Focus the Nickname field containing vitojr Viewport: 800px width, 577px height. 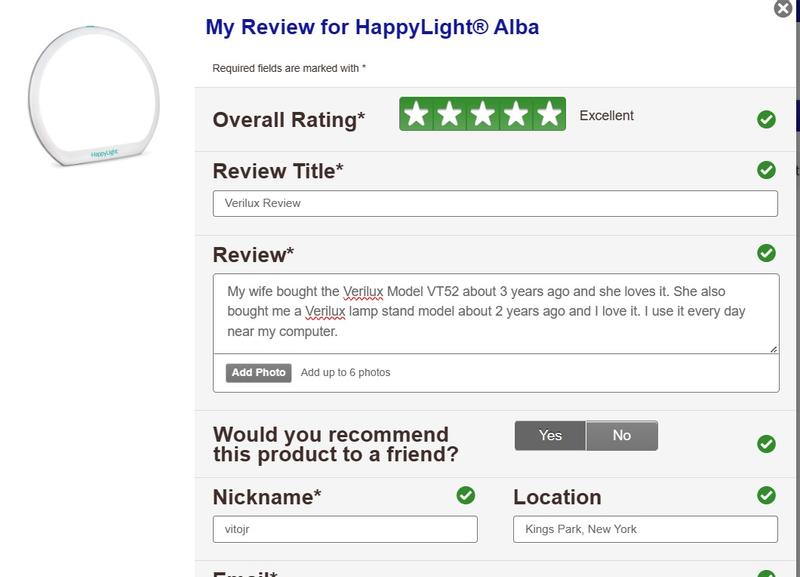345,529
